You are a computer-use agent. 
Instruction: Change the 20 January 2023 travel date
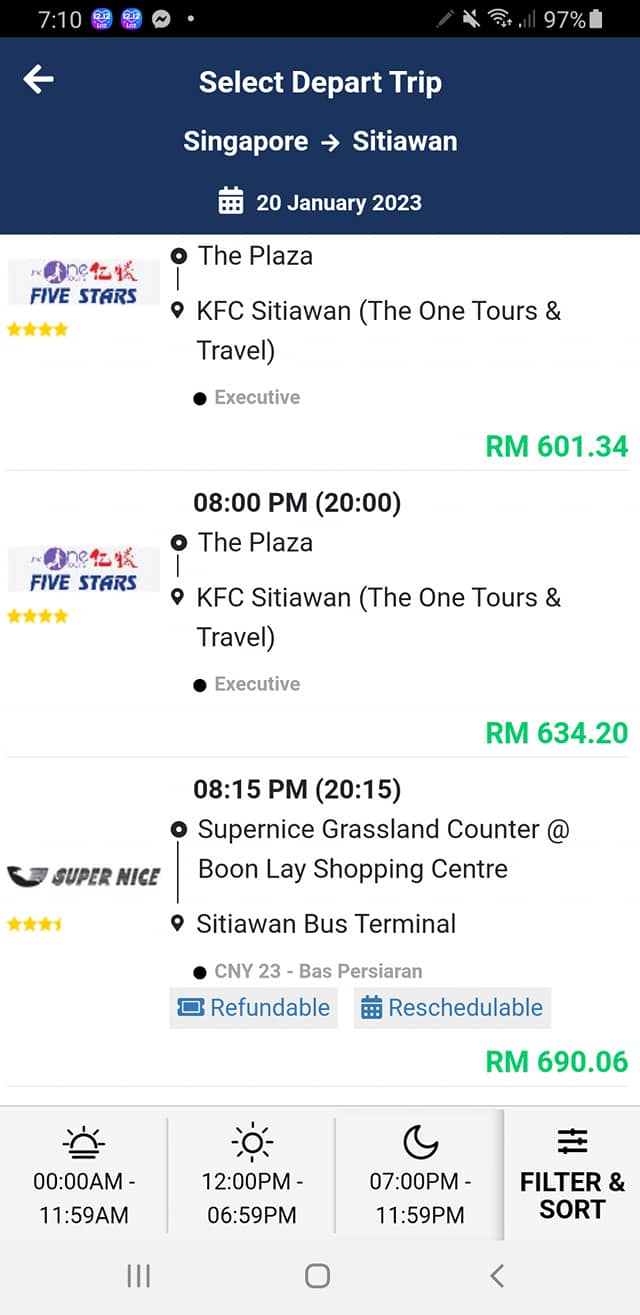[338, 203]
